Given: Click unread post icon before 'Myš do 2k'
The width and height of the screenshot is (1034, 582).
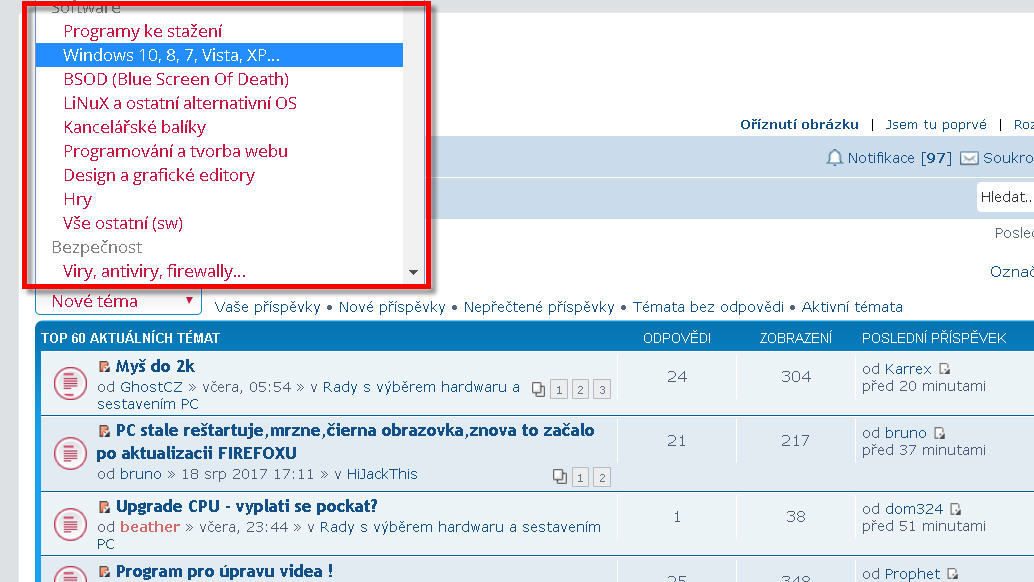Looking at the screenshot, I should tap(104, 367).
